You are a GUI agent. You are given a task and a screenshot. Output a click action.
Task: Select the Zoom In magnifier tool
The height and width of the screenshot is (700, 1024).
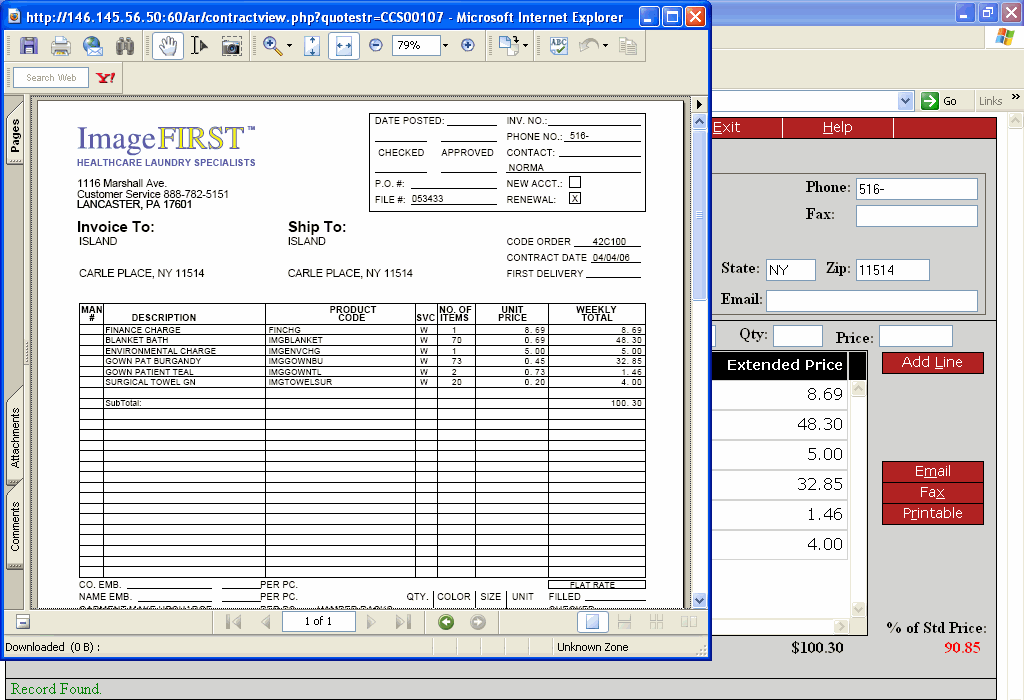coord(272,46)
